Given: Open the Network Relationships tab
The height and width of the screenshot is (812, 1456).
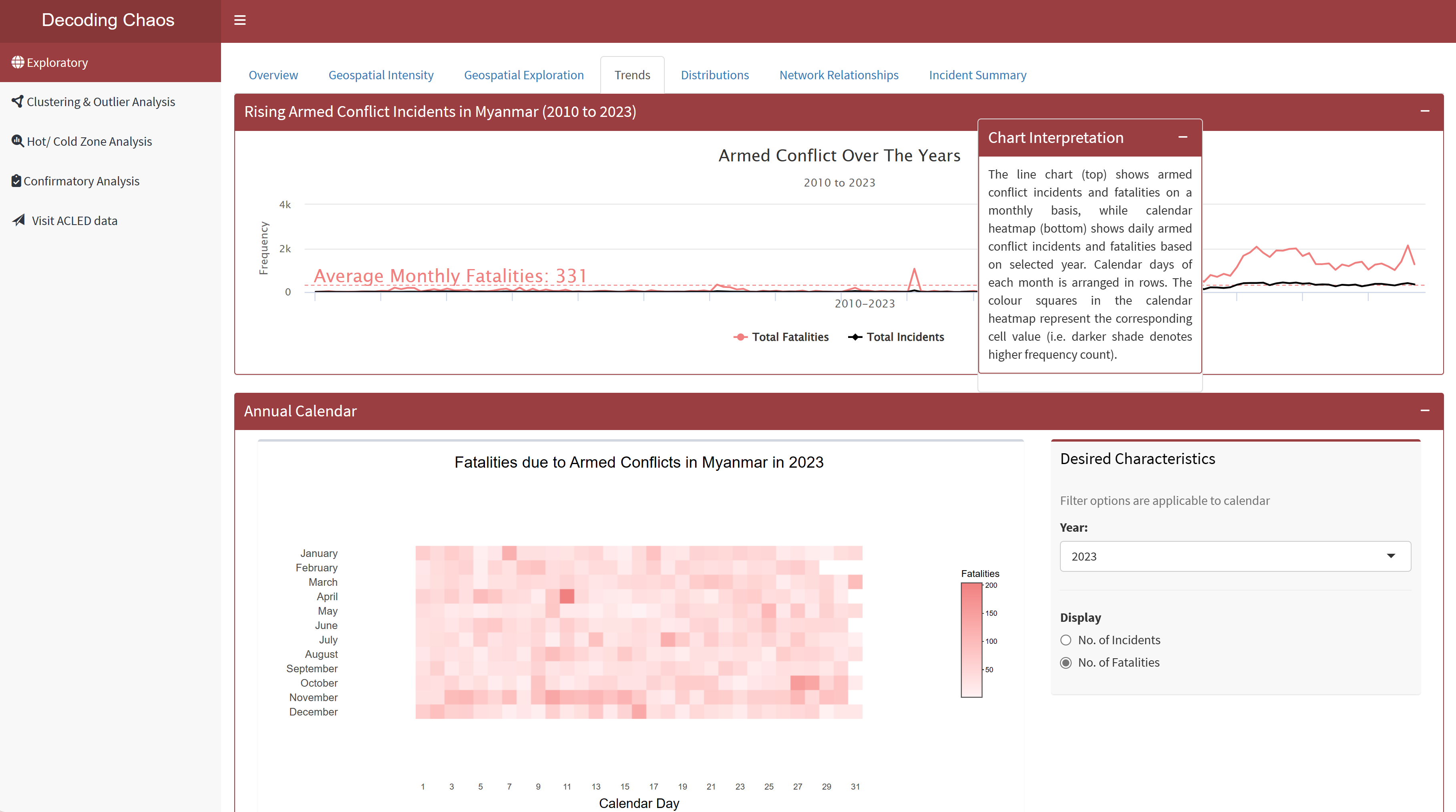Looking at the screenshot, I should tap(839, 75).
